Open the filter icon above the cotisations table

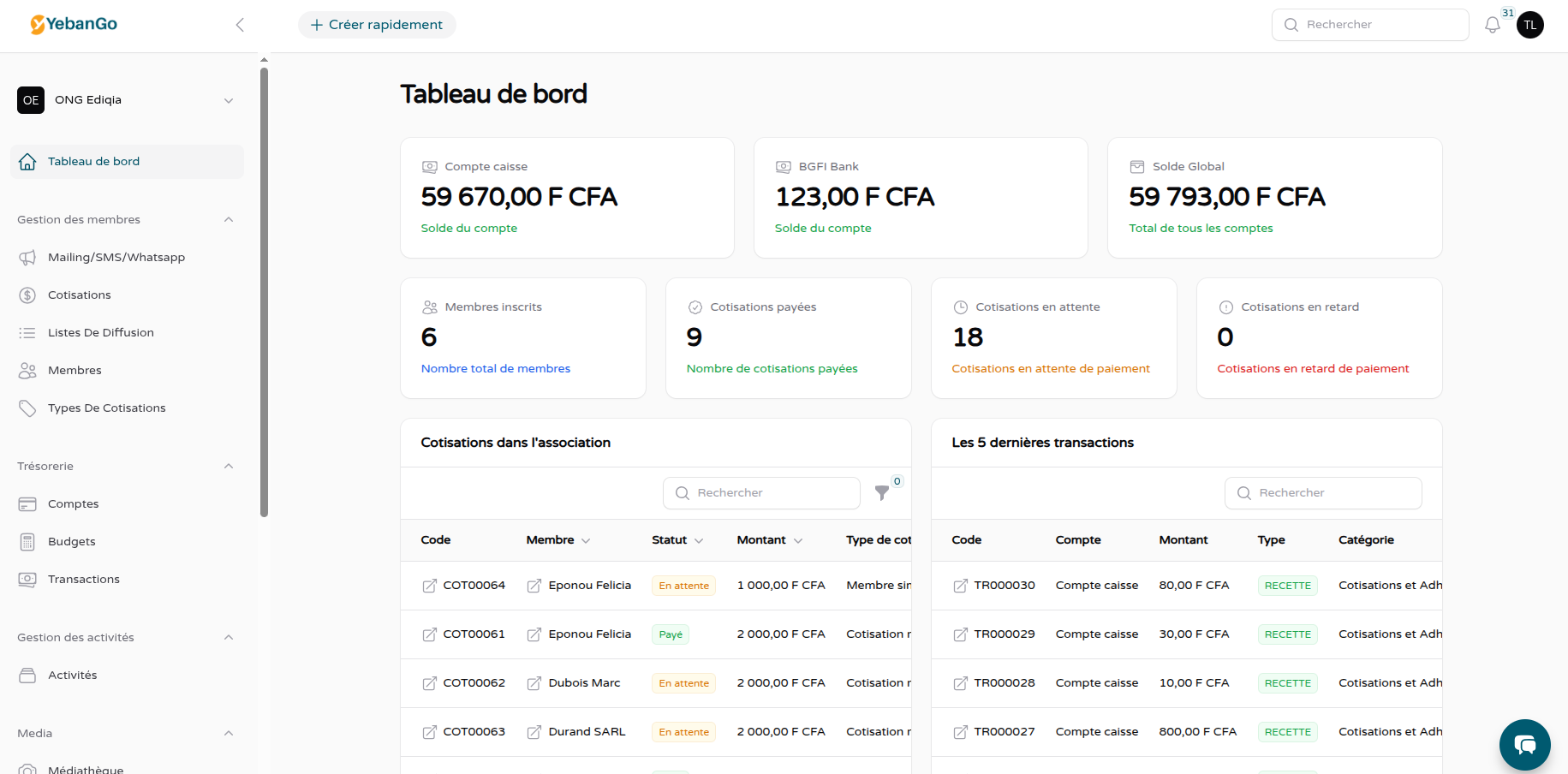coord(882,493)
